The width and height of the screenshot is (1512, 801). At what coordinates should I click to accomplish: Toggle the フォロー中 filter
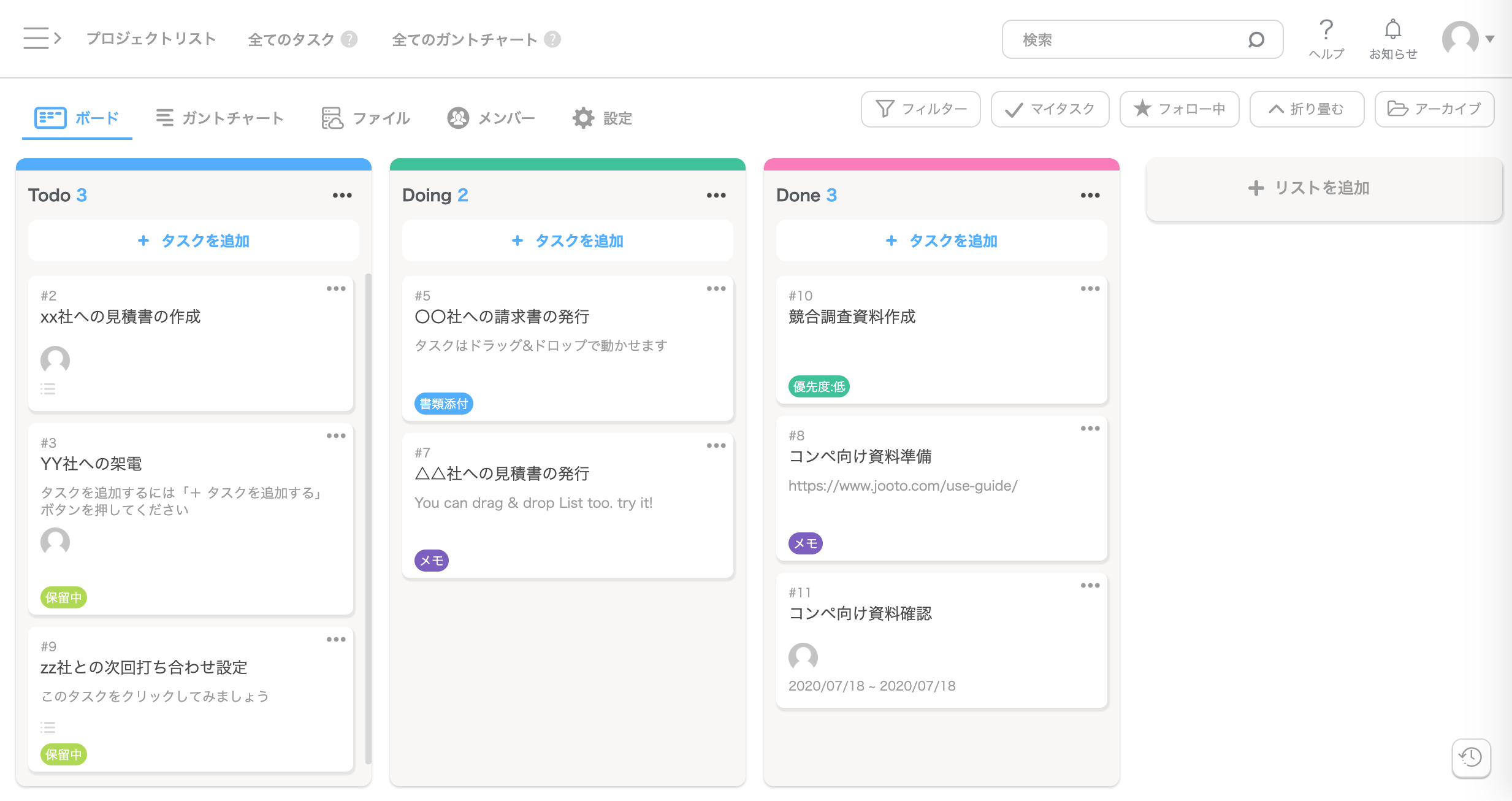(x=1179, y=109)
